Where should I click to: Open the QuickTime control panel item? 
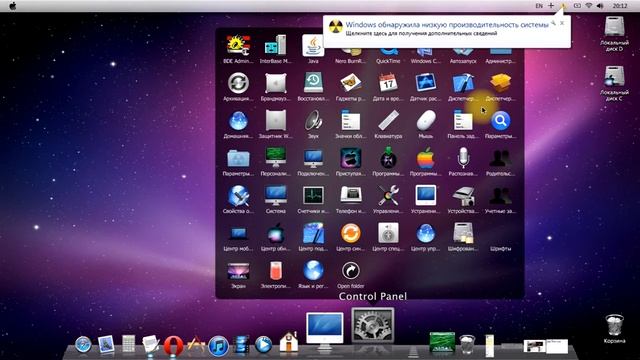(x=388, y=56)
